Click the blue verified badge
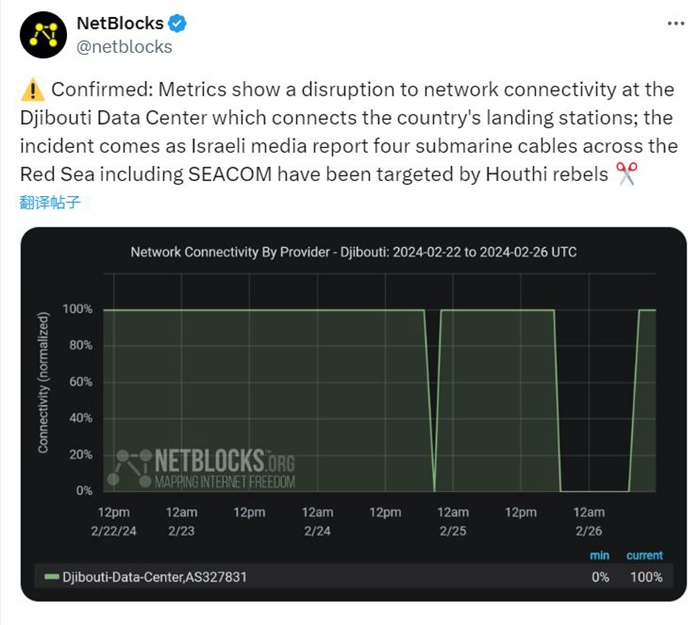 click(180, 23)
